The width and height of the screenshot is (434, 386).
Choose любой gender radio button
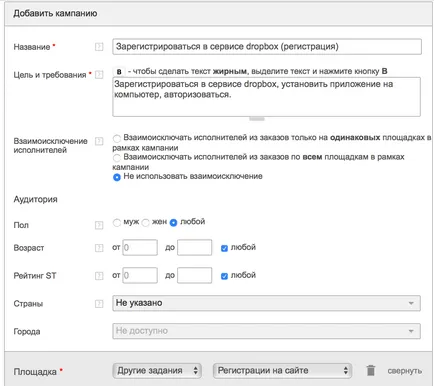(x=173, y=222)
